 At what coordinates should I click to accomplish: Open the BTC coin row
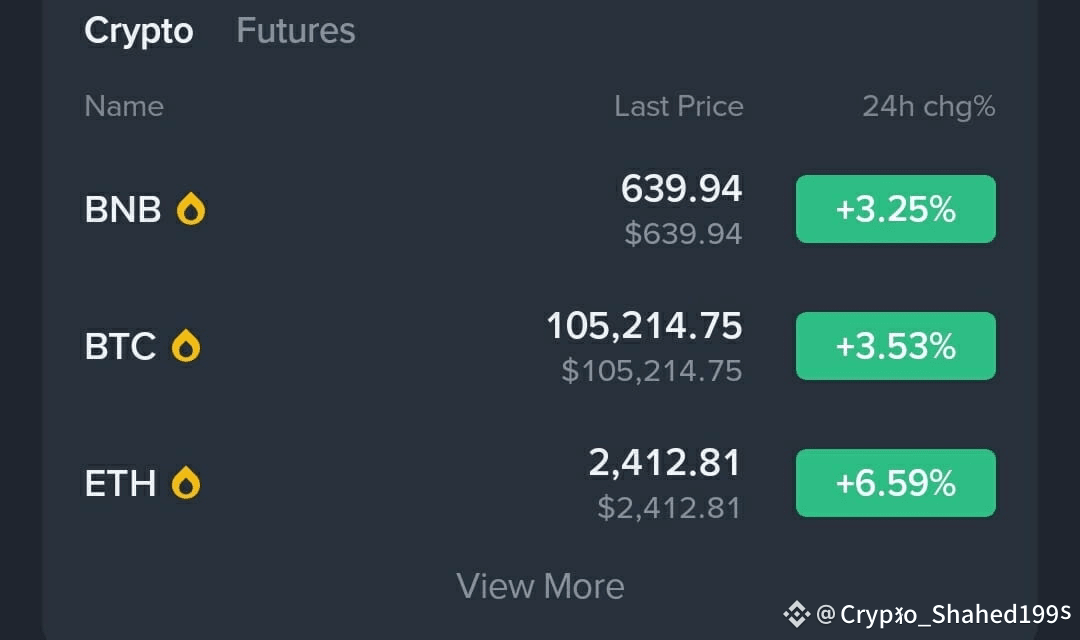(540, 346)
